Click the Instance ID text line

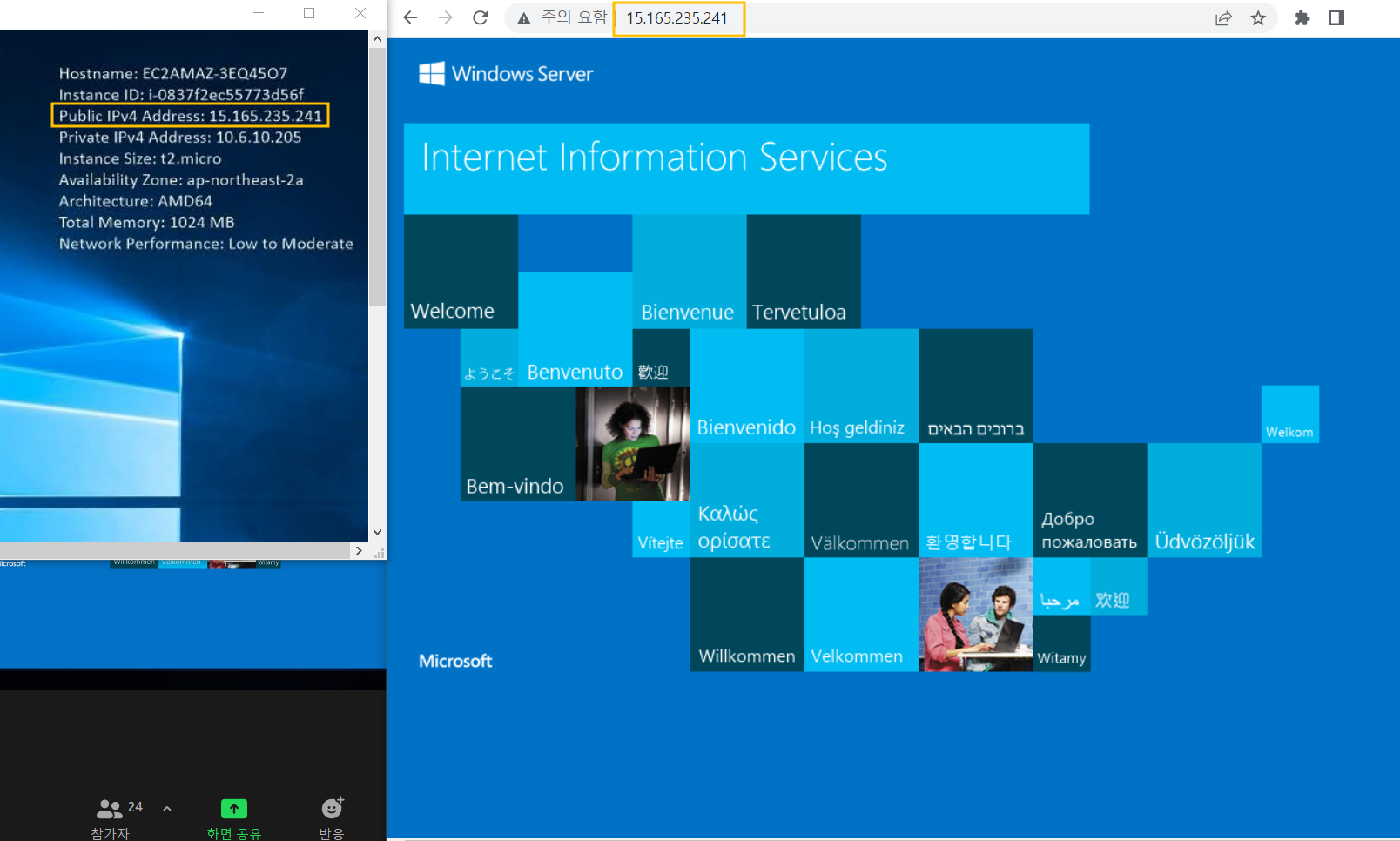click(x=181, y=94)
